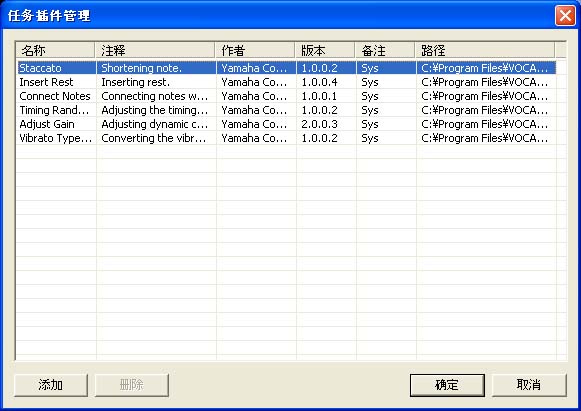
Task: Confirm with the 确定 button
Action: point(447,385)
